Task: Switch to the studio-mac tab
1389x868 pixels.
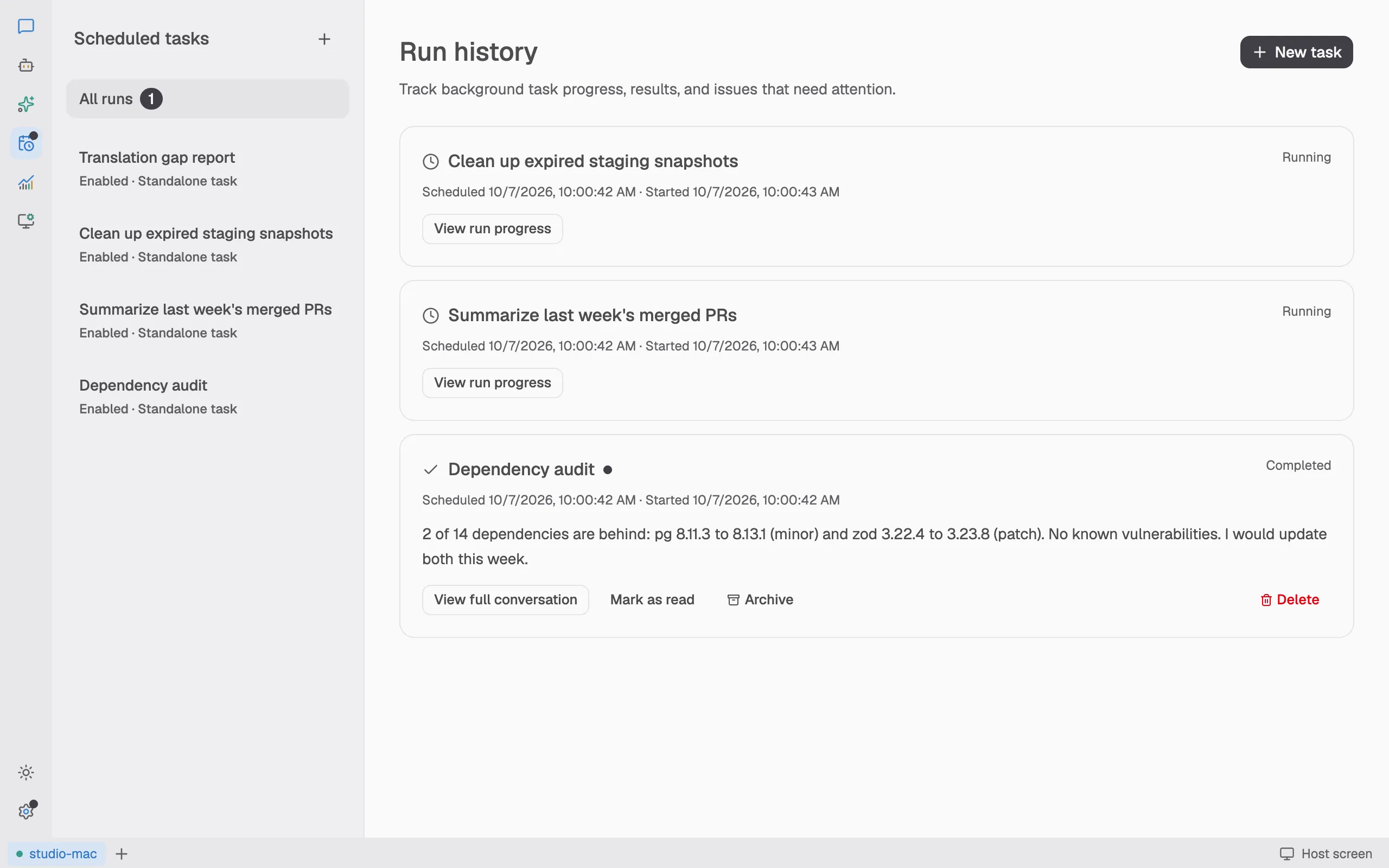Action: 57,854
